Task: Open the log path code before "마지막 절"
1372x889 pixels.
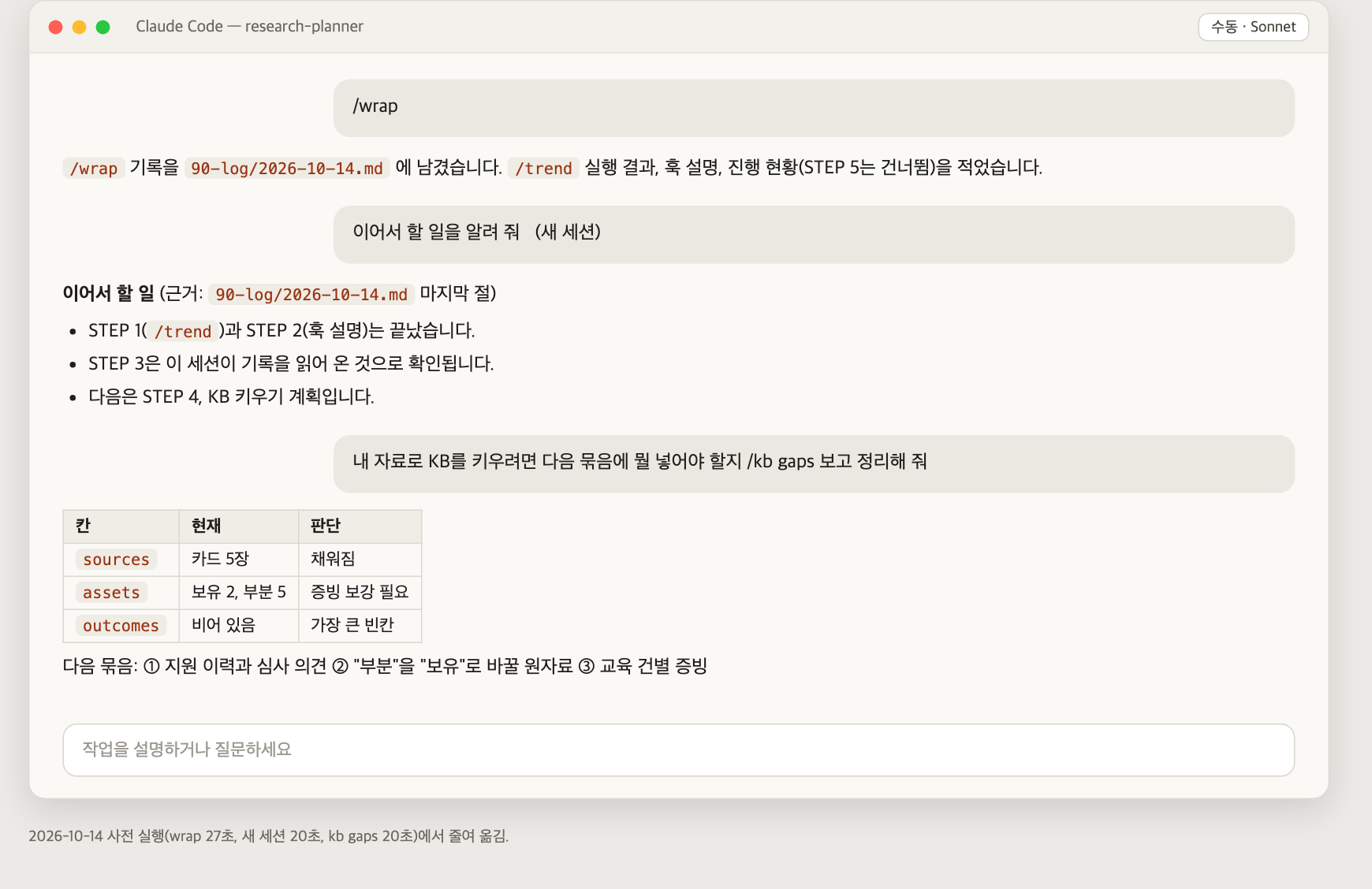Action: tap(311, 294)
